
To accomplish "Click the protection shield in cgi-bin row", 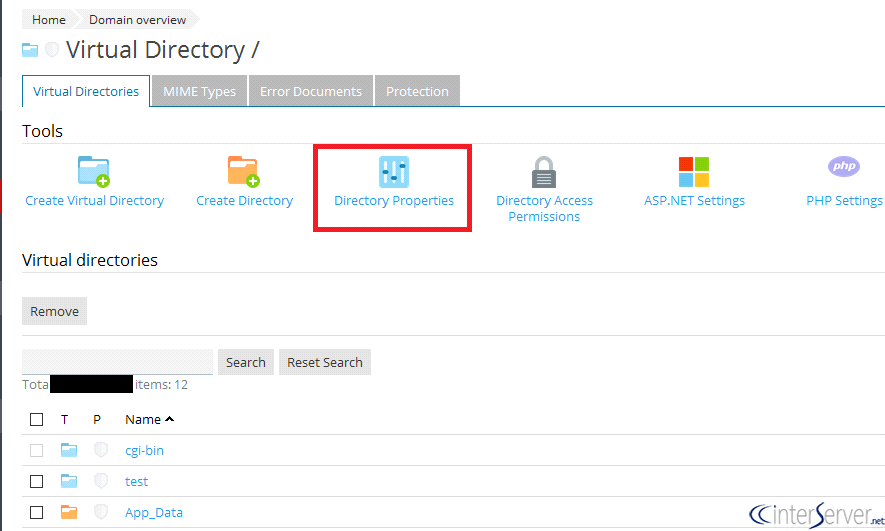I will [101, 450].
